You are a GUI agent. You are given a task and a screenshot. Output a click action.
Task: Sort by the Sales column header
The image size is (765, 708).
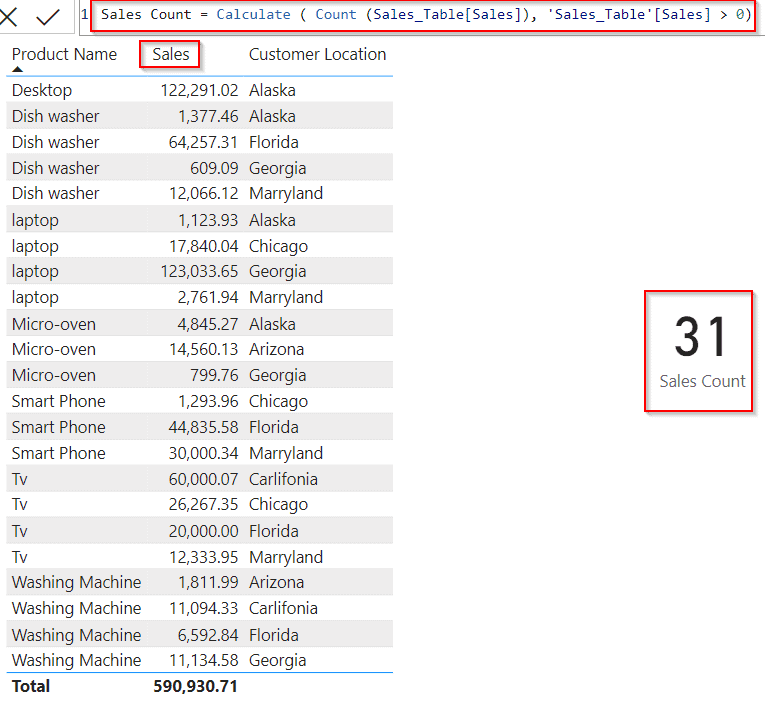click(x=170, y=54)
